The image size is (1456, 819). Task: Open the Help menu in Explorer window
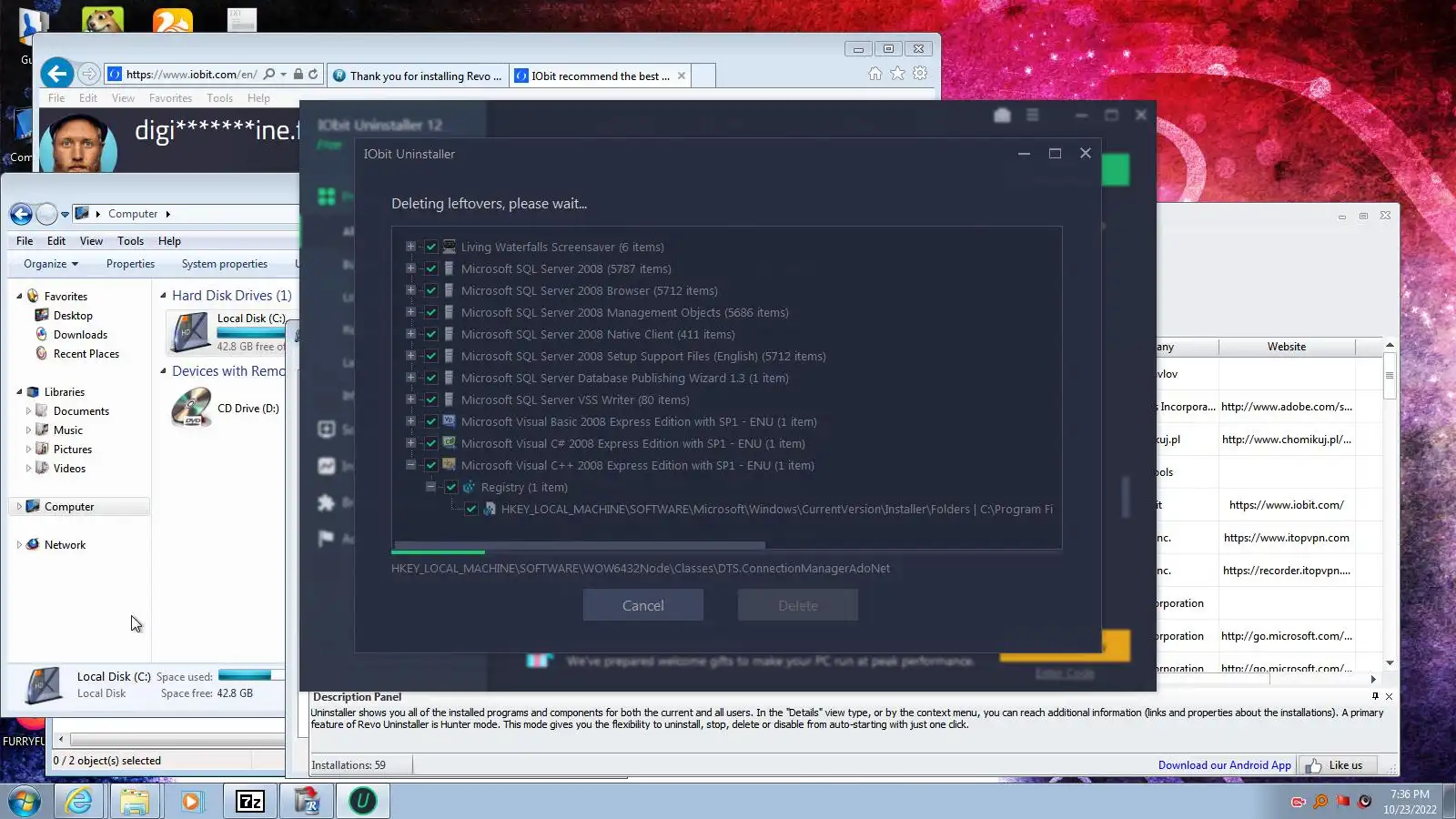[x=169, y=241]
